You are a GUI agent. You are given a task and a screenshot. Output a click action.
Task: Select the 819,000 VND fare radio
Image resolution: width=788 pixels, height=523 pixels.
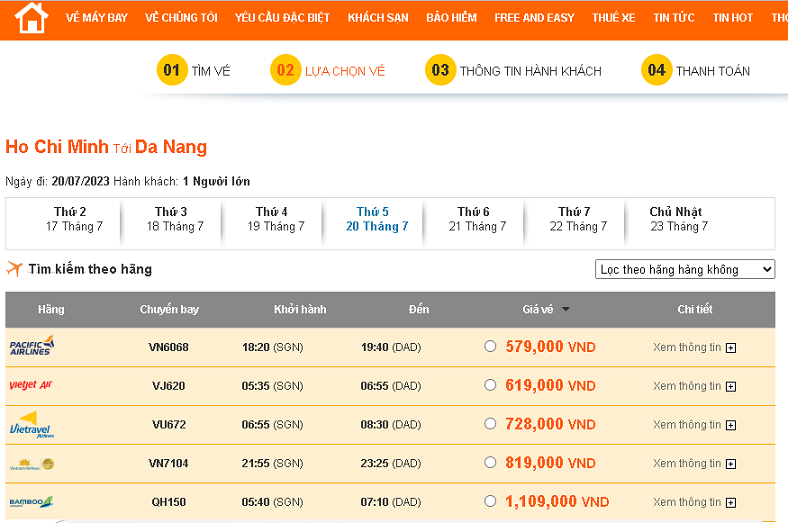point(490,462)
